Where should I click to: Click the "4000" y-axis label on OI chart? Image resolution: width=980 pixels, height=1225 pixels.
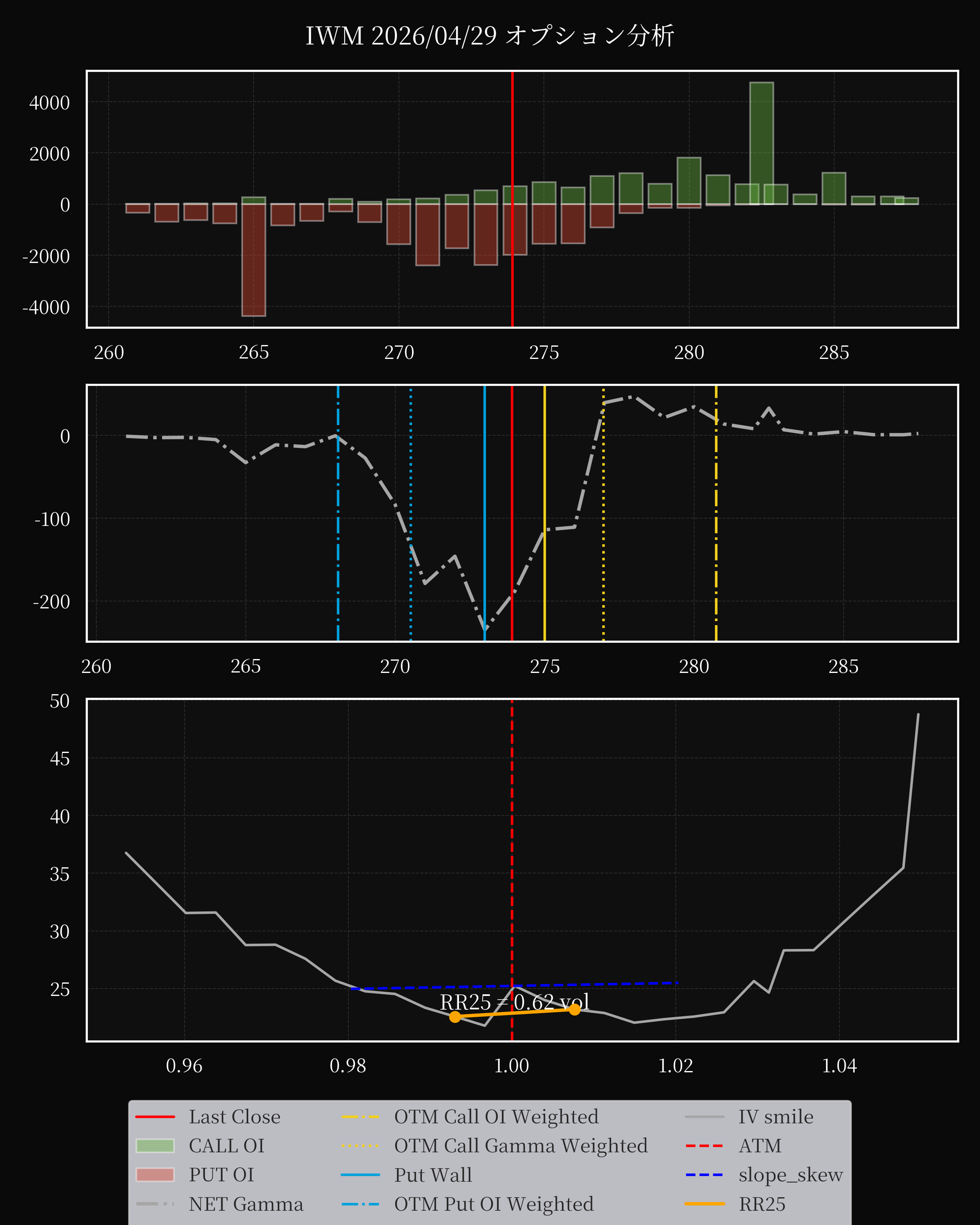coord(49,103)
